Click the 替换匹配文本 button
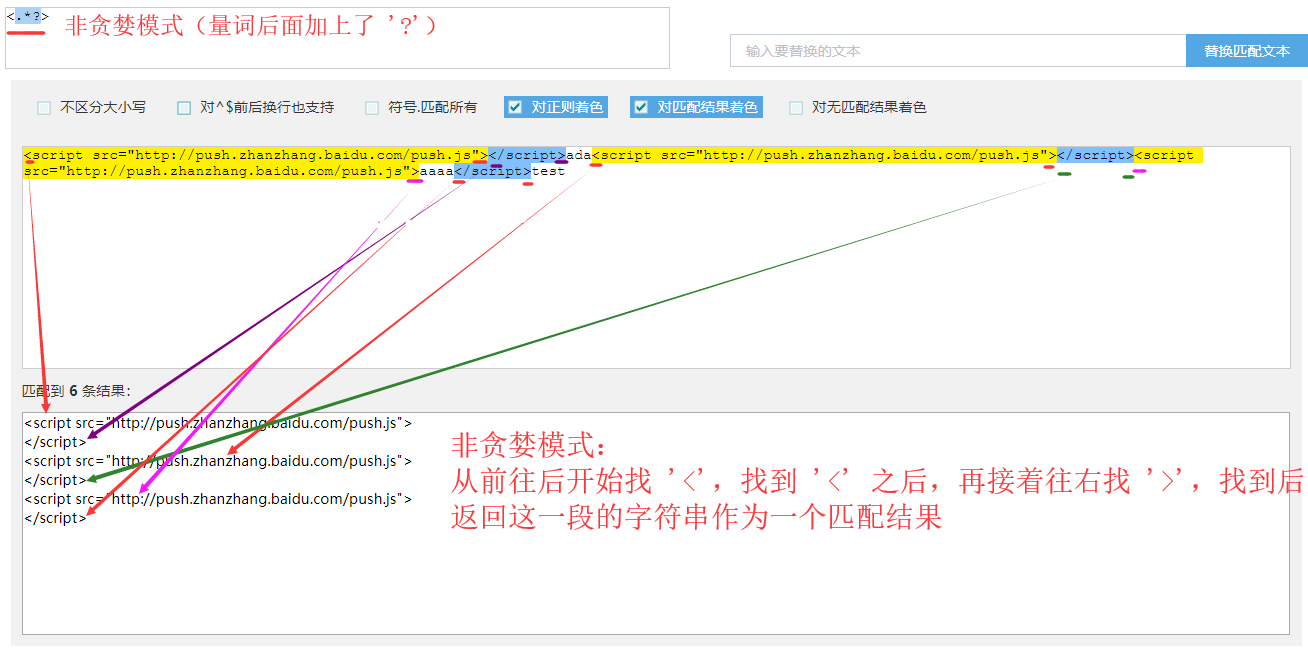 pyautogui.click(x=1246, y=51)
